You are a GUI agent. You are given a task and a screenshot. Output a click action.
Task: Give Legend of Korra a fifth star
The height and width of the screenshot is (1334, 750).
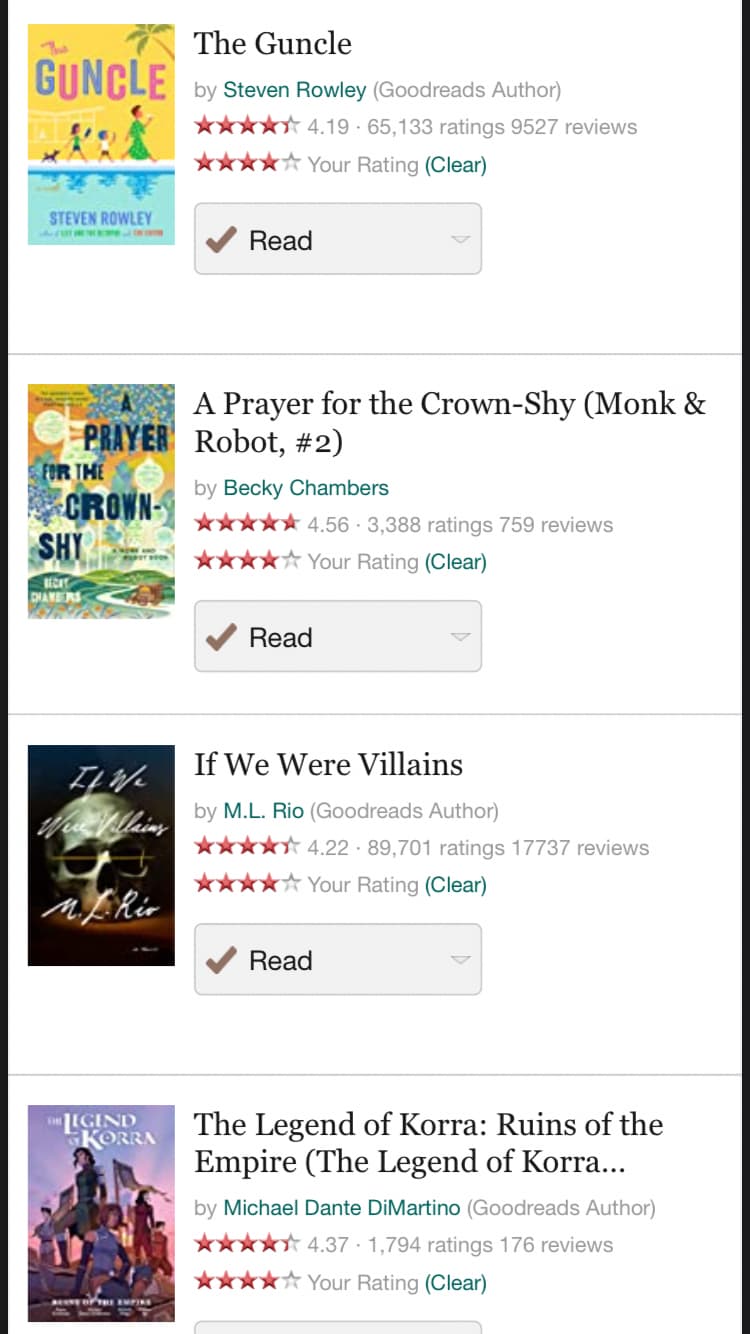pos(290,1281)
